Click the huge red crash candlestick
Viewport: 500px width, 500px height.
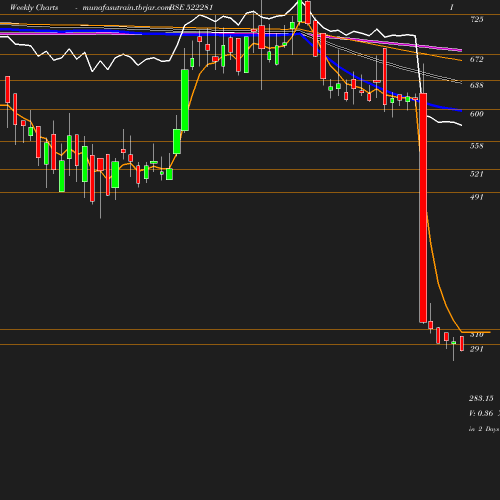[423, 208]
